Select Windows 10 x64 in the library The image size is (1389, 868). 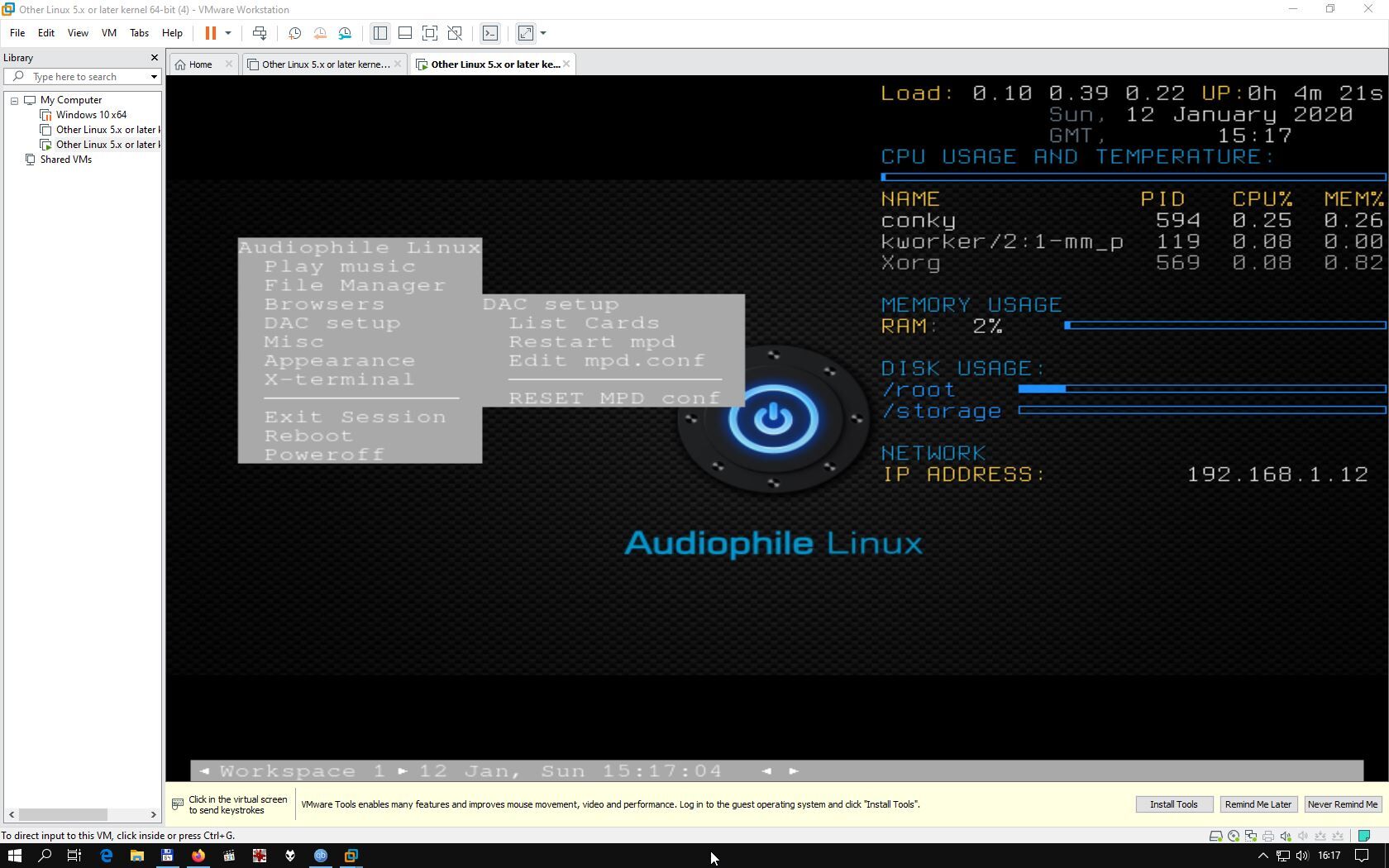[91, 115]
